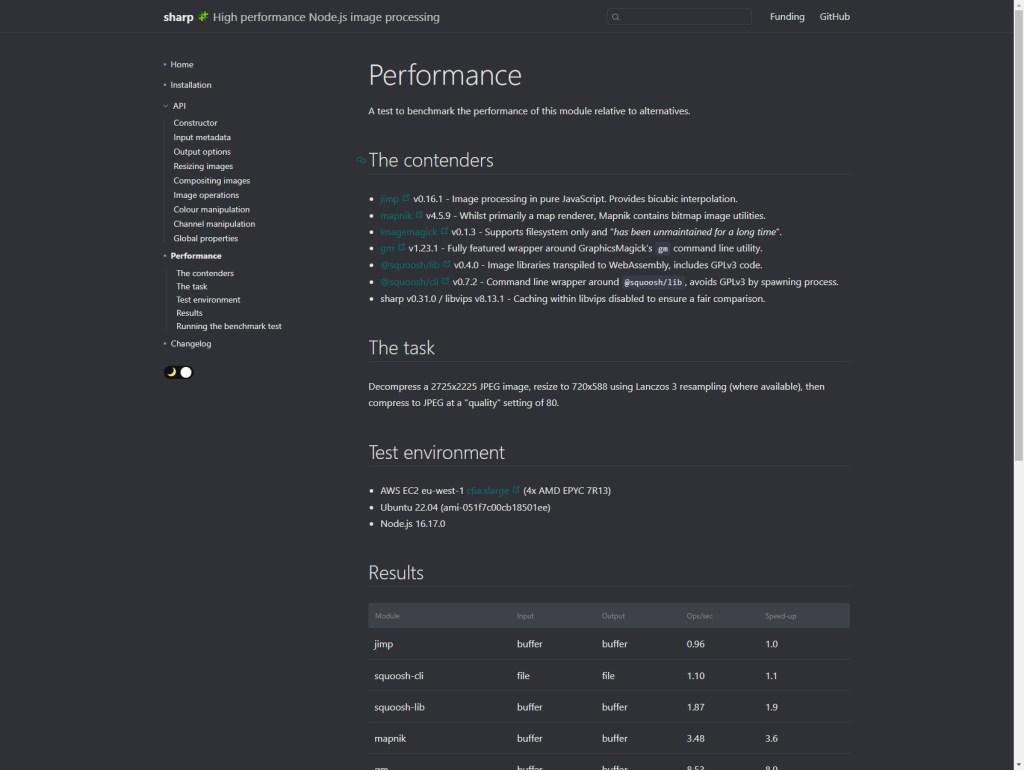The image size is (1024, 770).
Task: Navigate to Resizing images in the sidebar
Action: click(206, 166)
